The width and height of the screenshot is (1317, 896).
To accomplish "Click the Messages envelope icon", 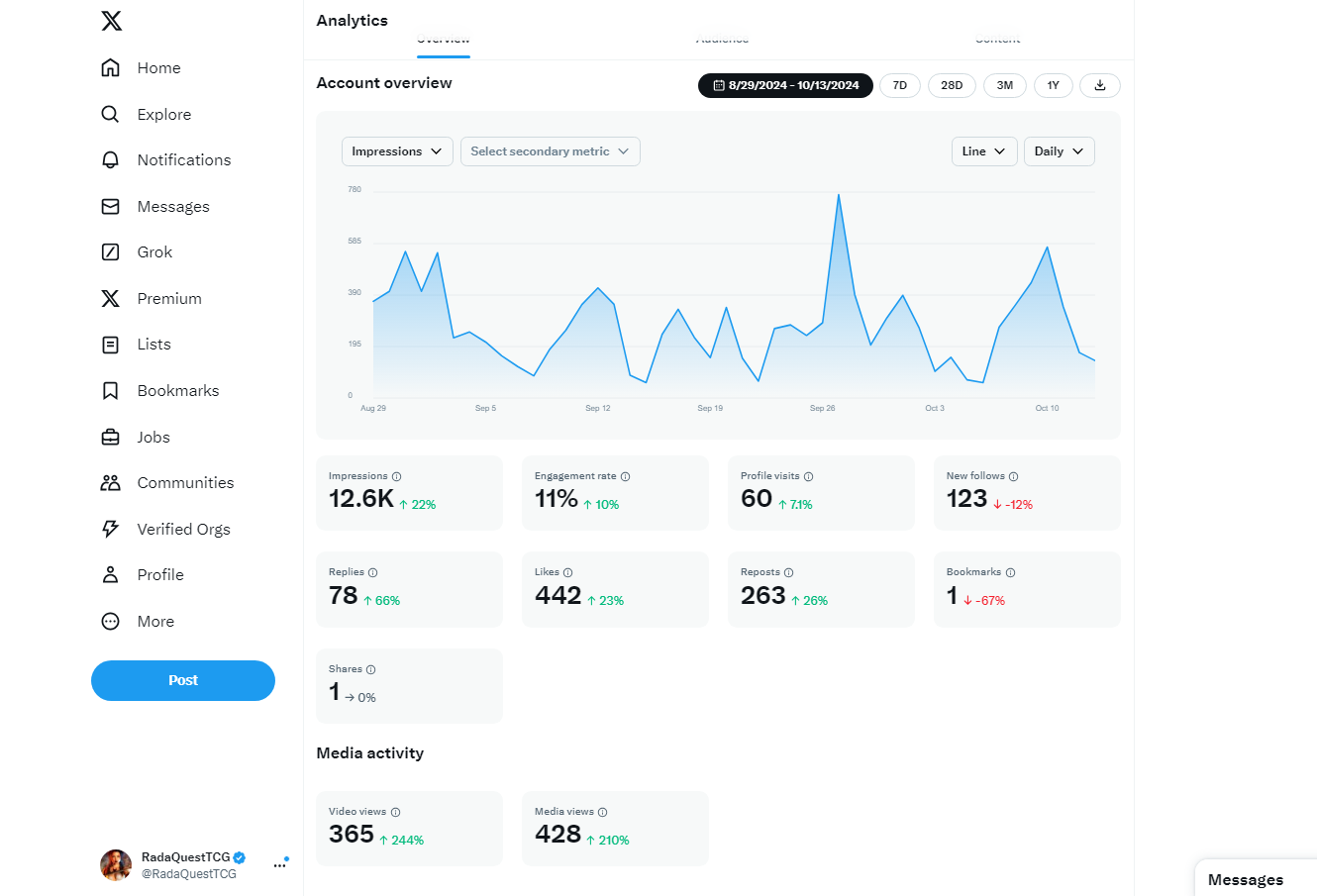I will pos(111,206).
